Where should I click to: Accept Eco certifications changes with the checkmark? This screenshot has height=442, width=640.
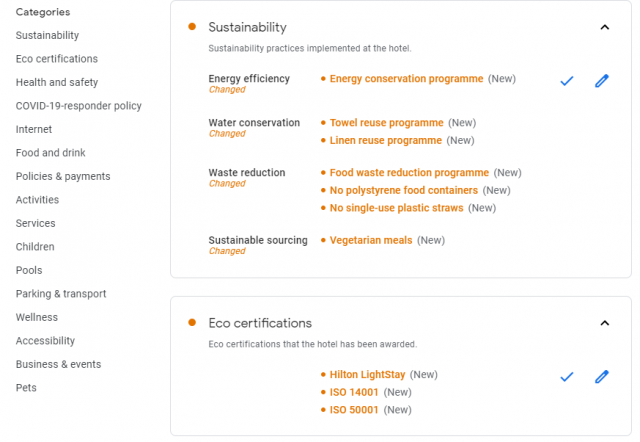(567, 377)
